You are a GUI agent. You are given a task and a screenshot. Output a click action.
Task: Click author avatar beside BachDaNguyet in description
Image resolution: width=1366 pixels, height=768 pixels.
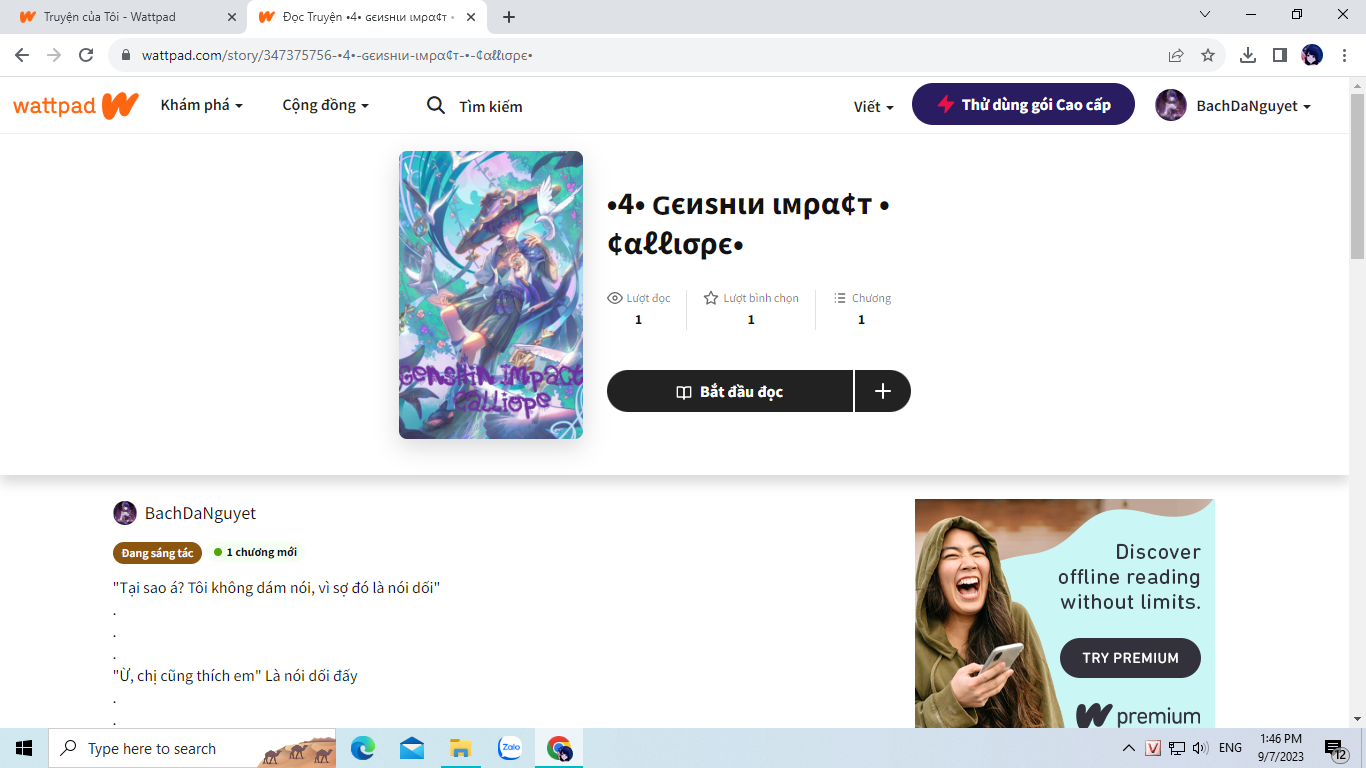125,513
